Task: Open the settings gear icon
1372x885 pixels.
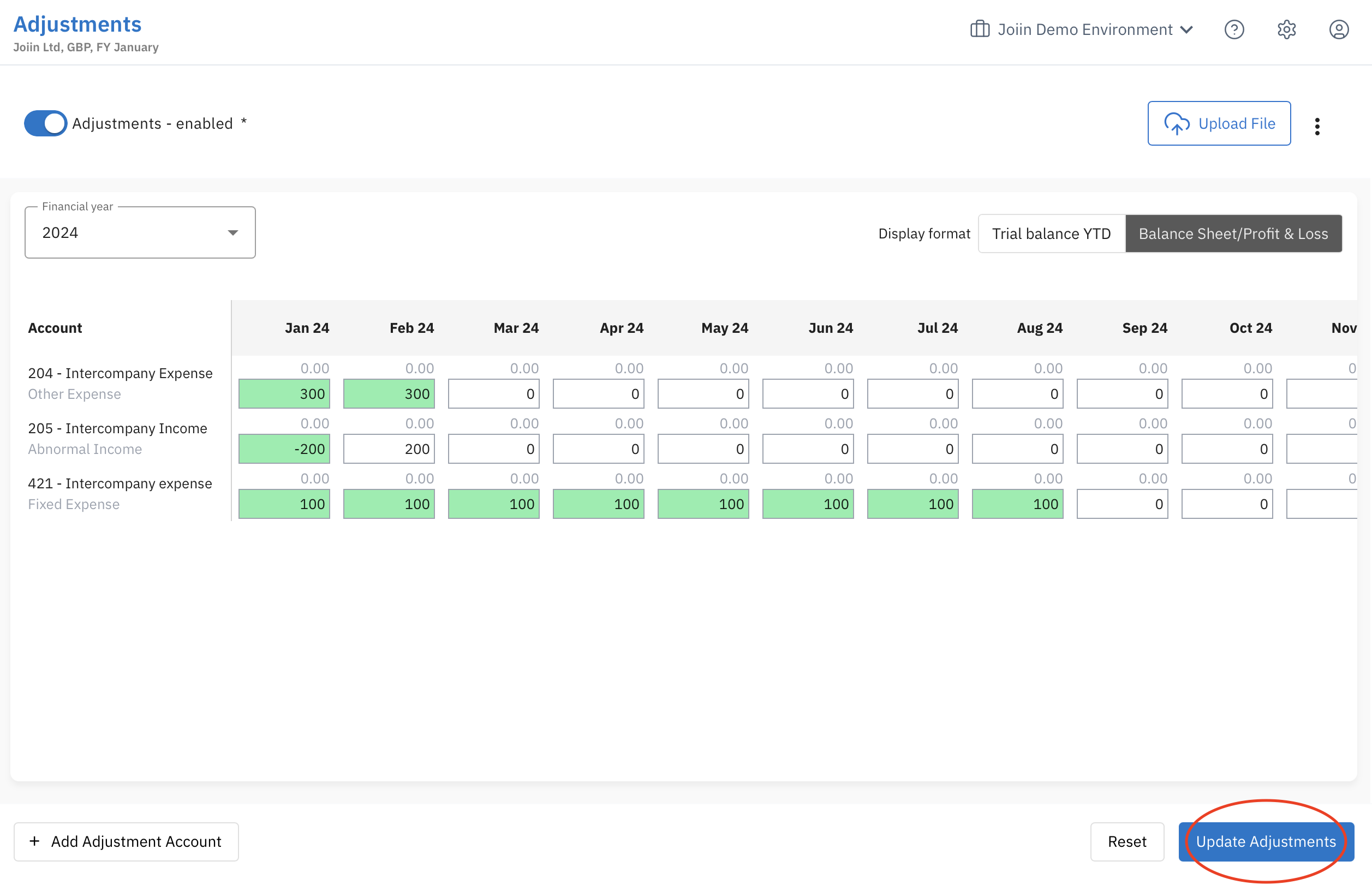Action: coord(1286,29)
